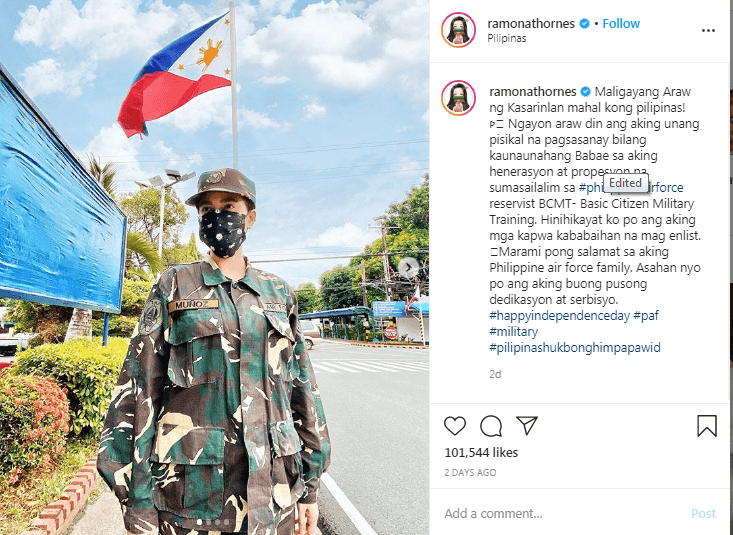Image resolution: width=733 pixels, height=535 pixels.
Task: Like the post with the heart icon
Action: pyautogui.click(x=455, y=426)
